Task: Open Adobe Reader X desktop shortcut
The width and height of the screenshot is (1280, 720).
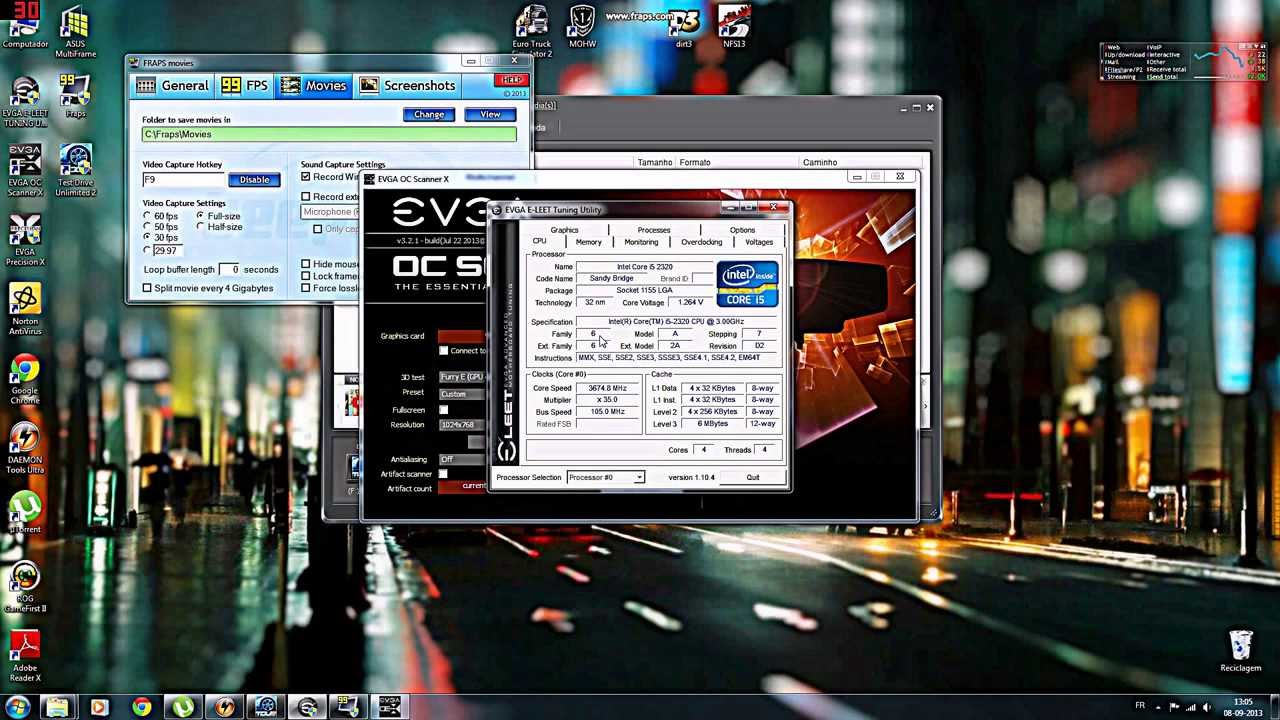Action: pos(26,657)
